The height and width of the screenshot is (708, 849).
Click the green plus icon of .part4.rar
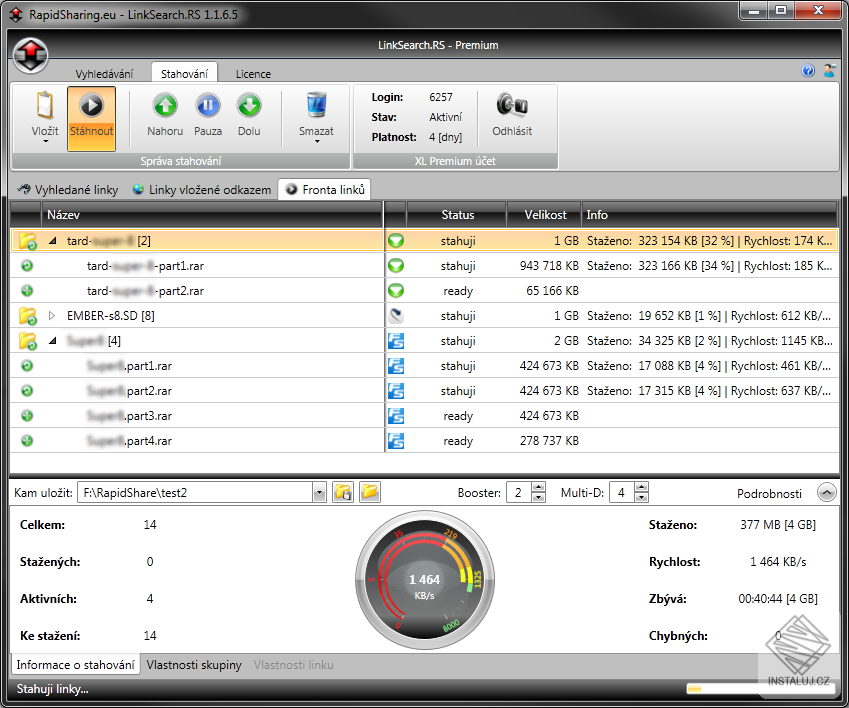[x=27, y=441]
